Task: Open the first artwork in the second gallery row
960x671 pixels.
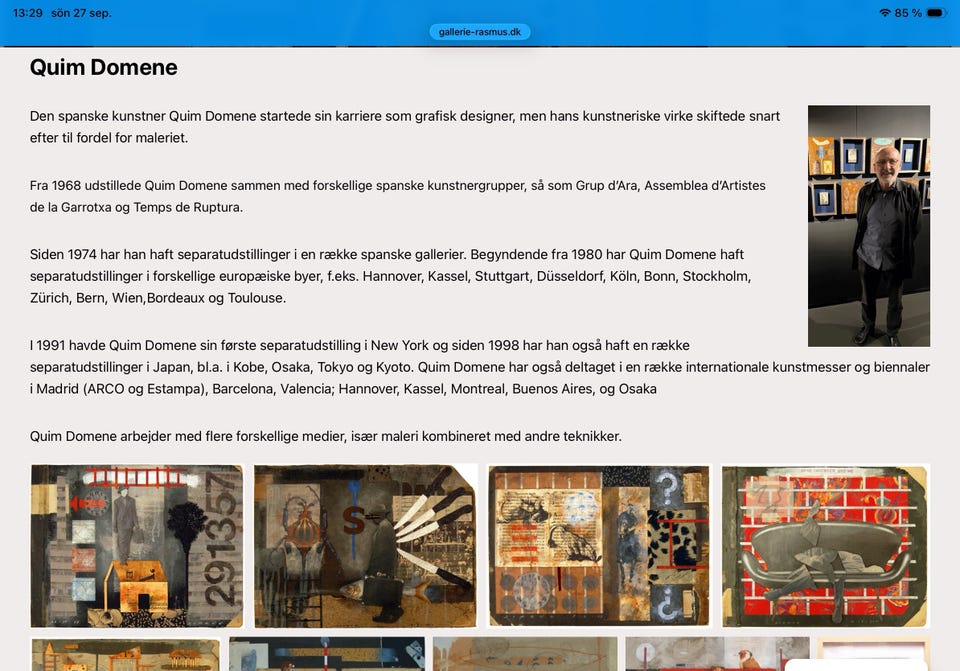Action: (x=126, y=654)
